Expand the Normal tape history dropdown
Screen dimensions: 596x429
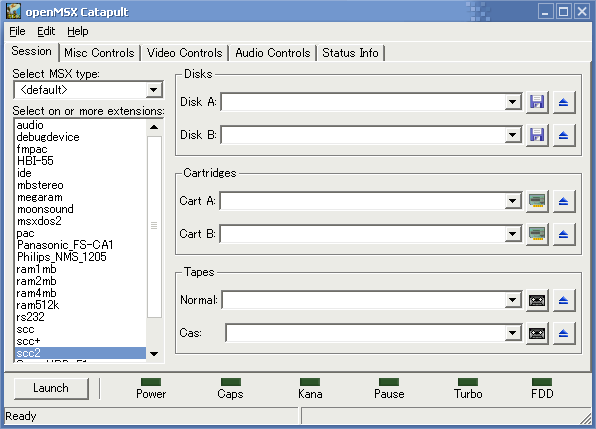click(x=512, y=300)
